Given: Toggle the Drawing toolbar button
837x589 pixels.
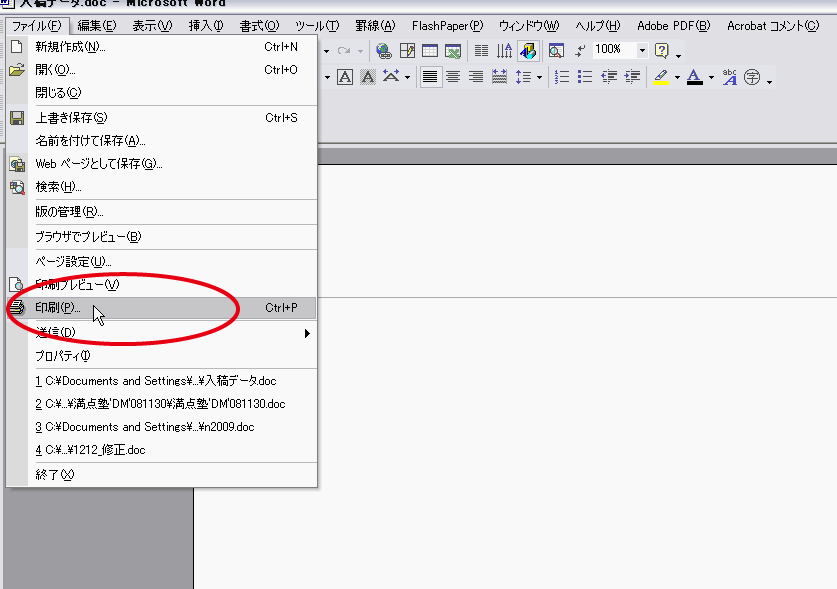Looking at the screenshot, I should point(528,51).
